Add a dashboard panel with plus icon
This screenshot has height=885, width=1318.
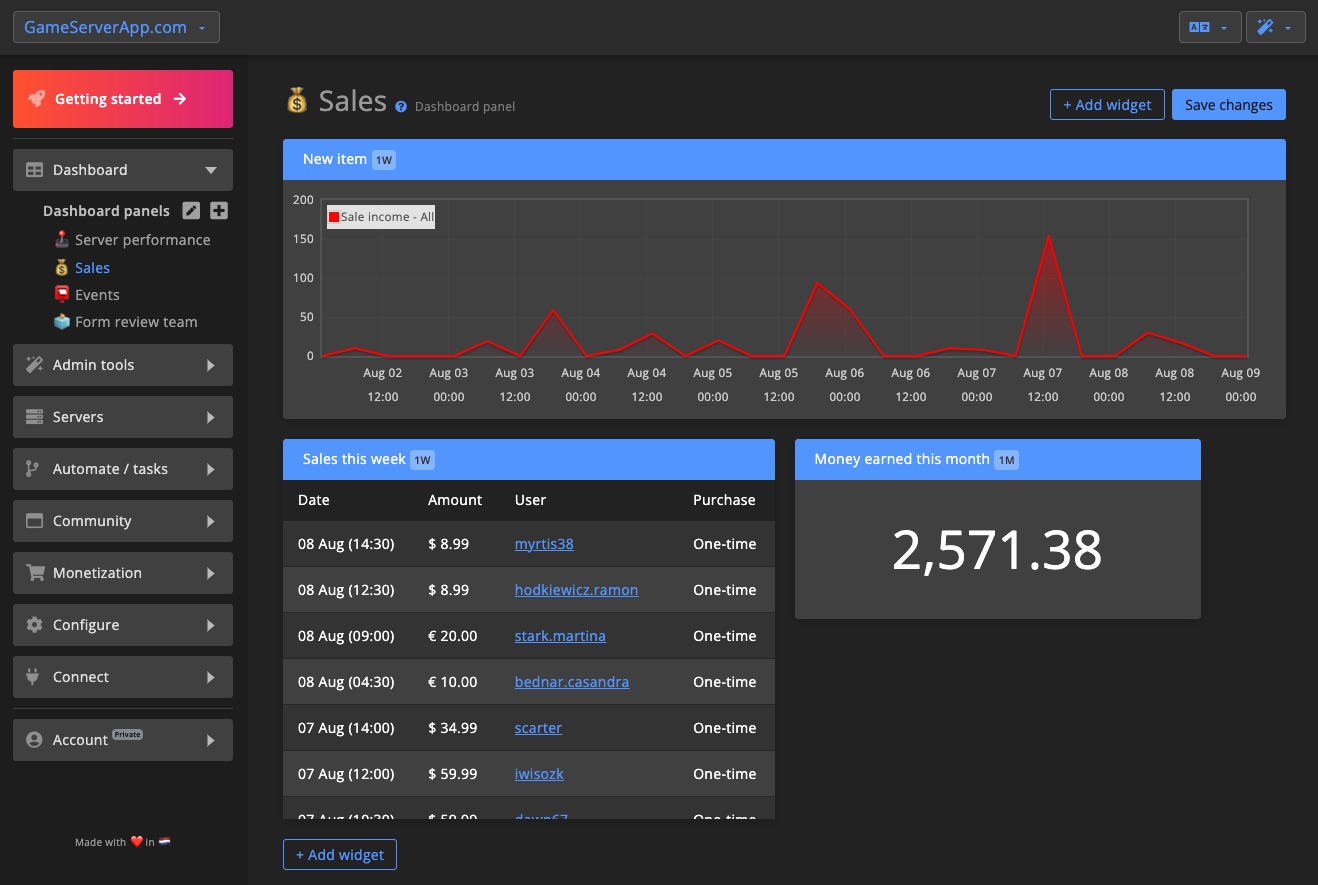click(x=219, y=211)
